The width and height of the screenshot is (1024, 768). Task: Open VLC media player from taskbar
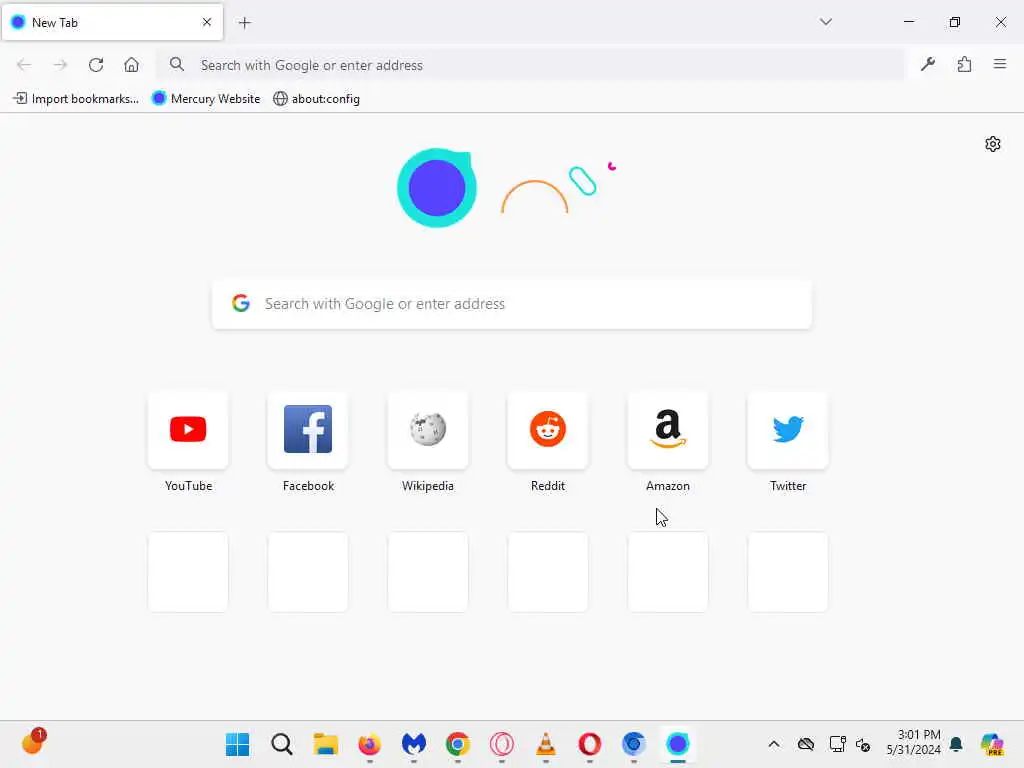(x=546, y=744)
